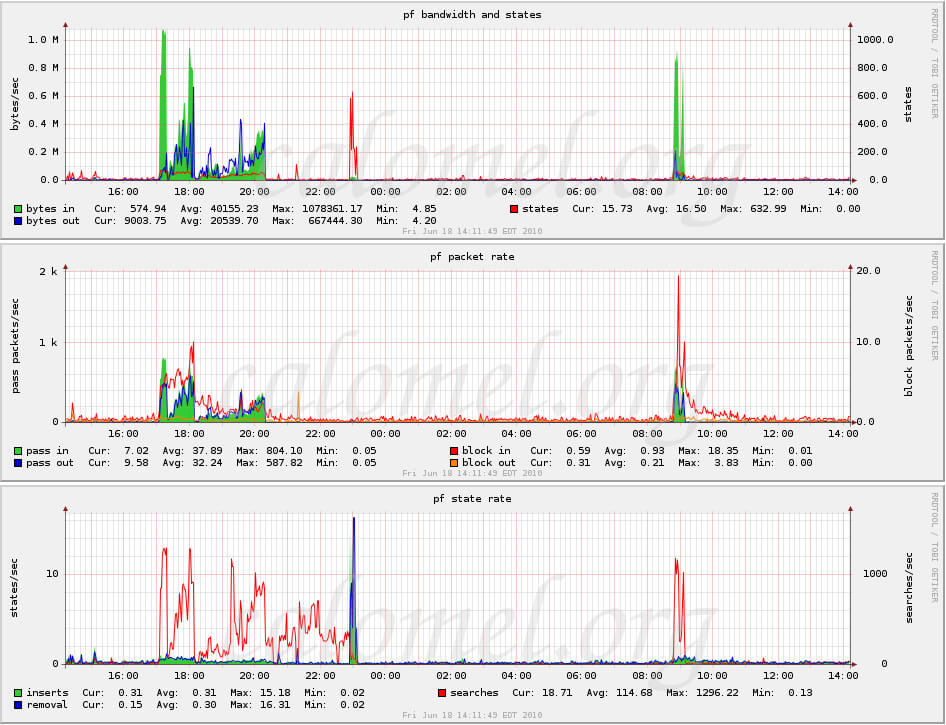Click the 08:00 time label on state rate graph
The height and width of the screenshot is (725, 946).
[x=647, y=676]
